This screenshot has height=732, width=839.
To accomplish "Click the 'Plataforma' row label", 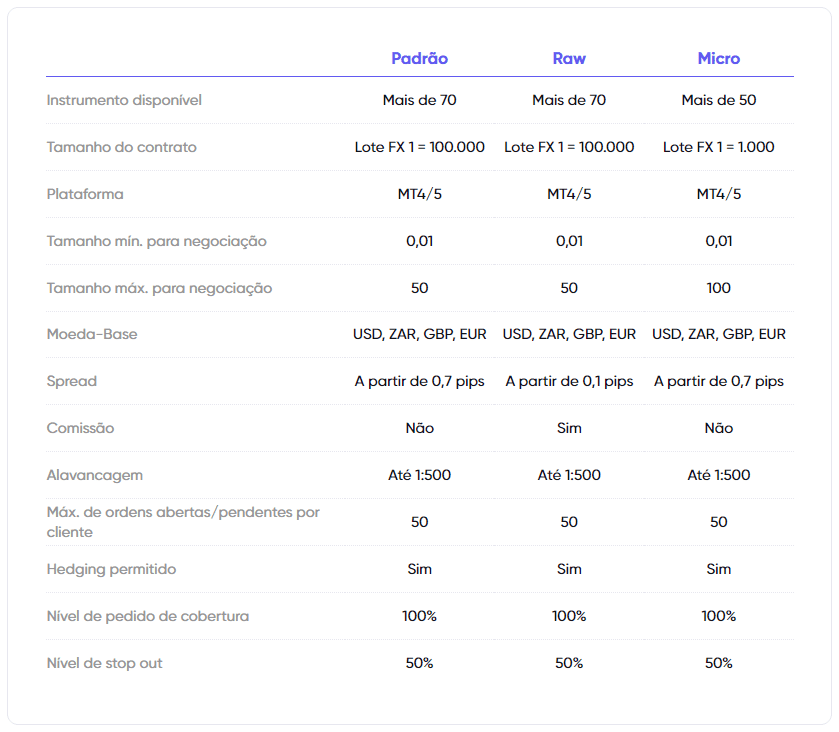I will tap(85, 194).
